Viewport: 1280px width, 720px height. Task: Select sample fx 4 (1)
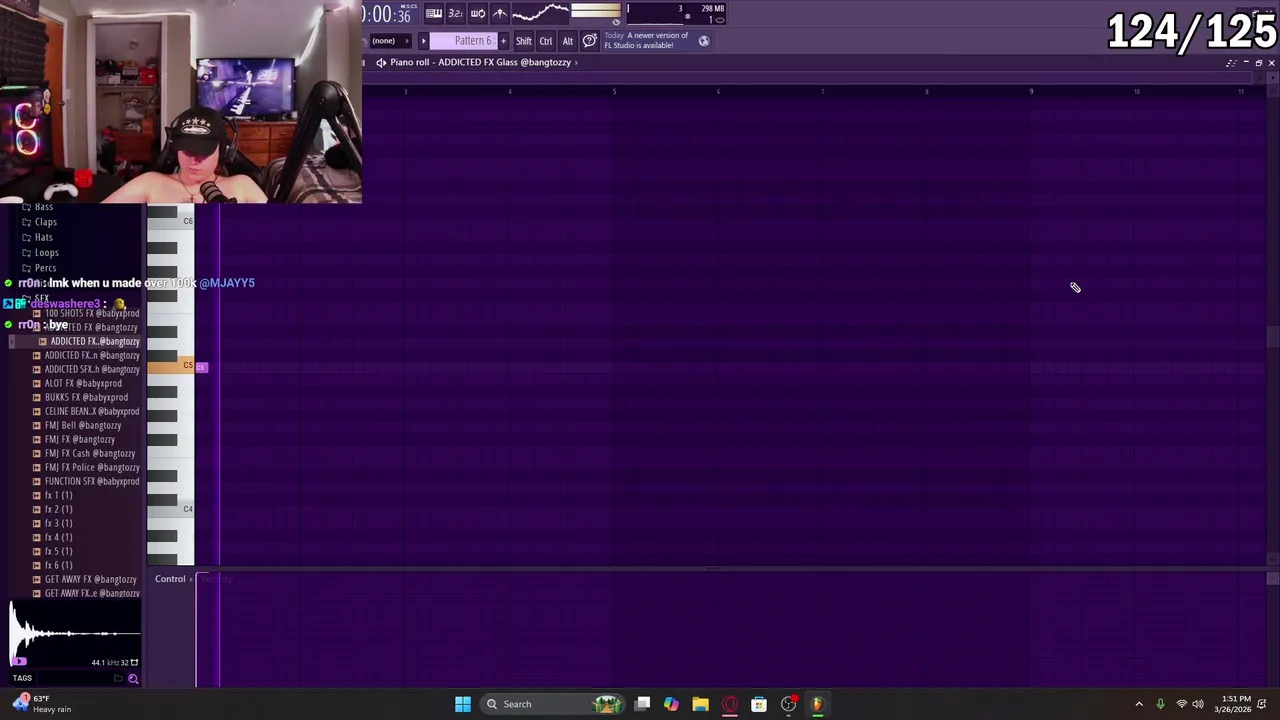tap(58, 537)
